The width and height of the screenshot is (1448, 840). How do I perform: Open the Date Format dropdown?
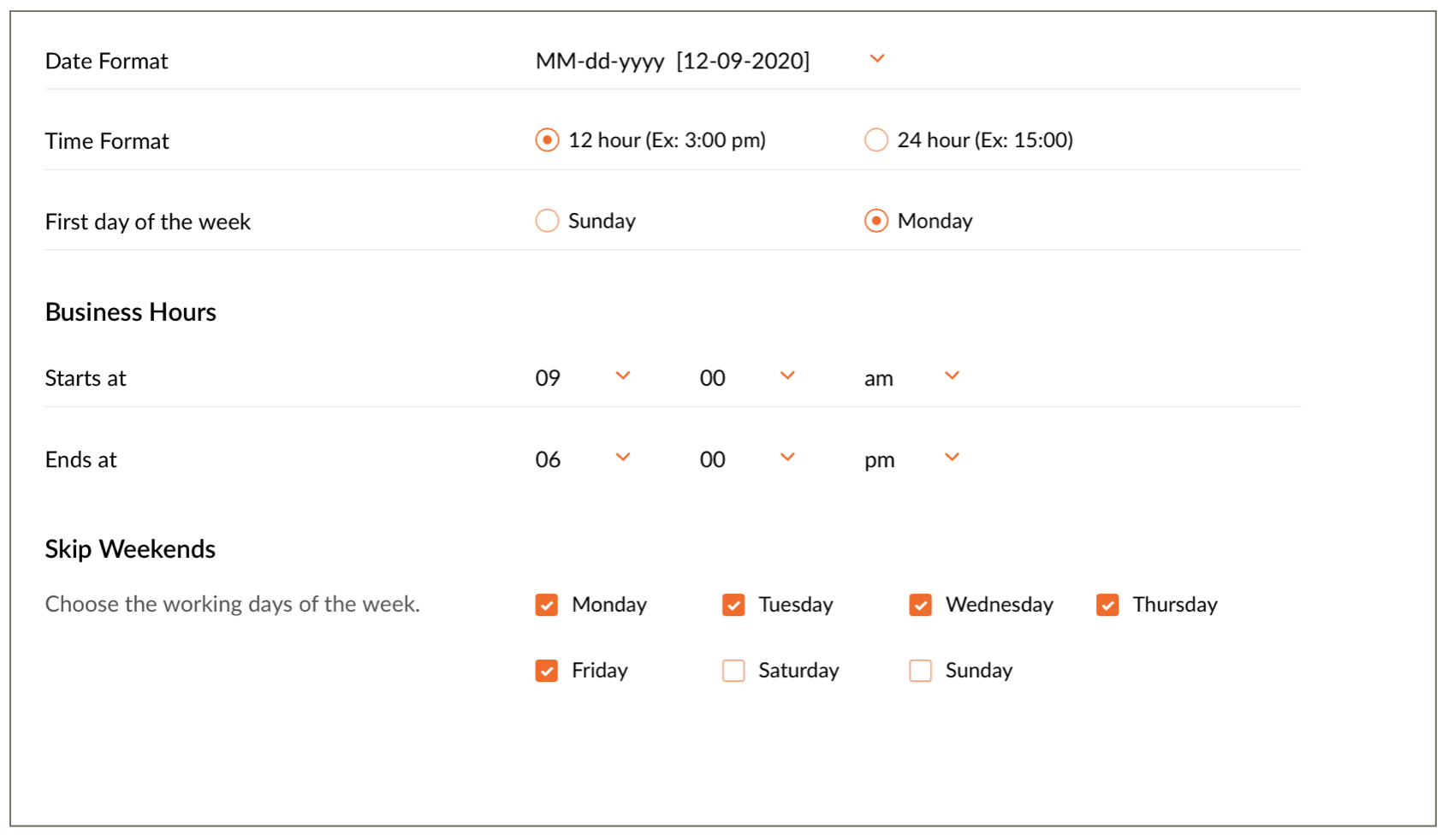pyautogui.click(x=876, y=59)
